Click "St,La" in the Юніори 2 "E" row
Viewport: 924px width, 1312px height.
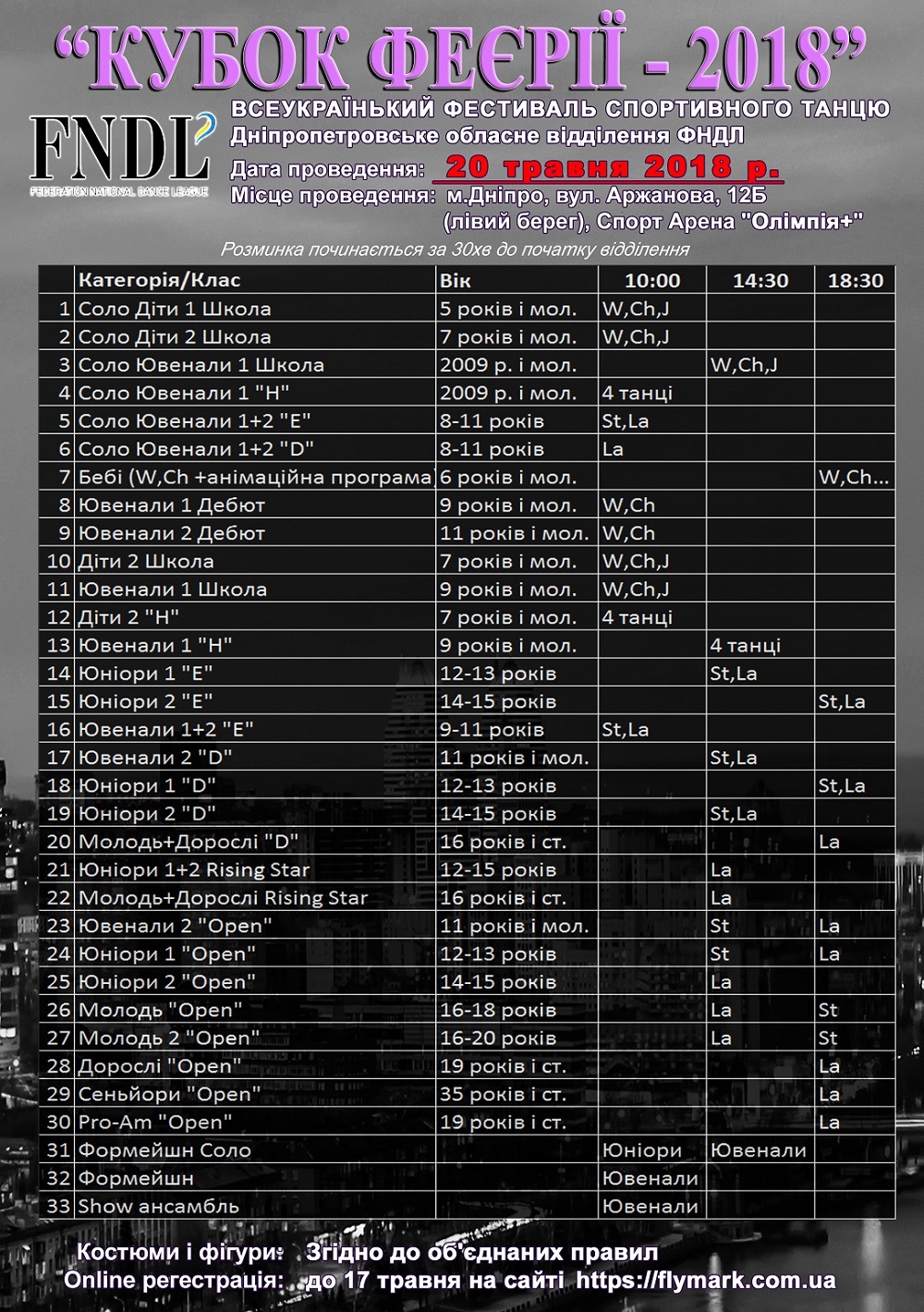(x=842, y=701)
